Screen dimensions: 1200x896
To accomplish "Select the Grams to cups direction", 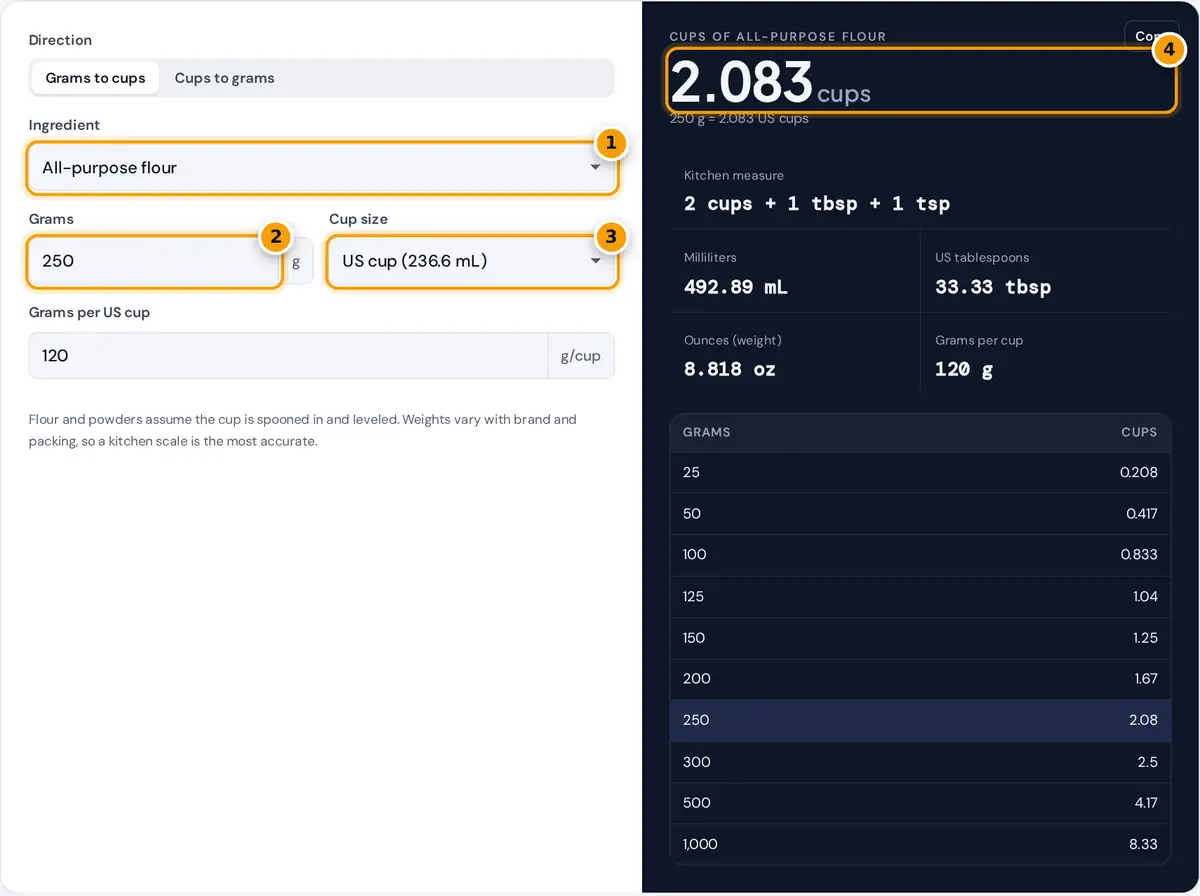I will pos(95,78).
